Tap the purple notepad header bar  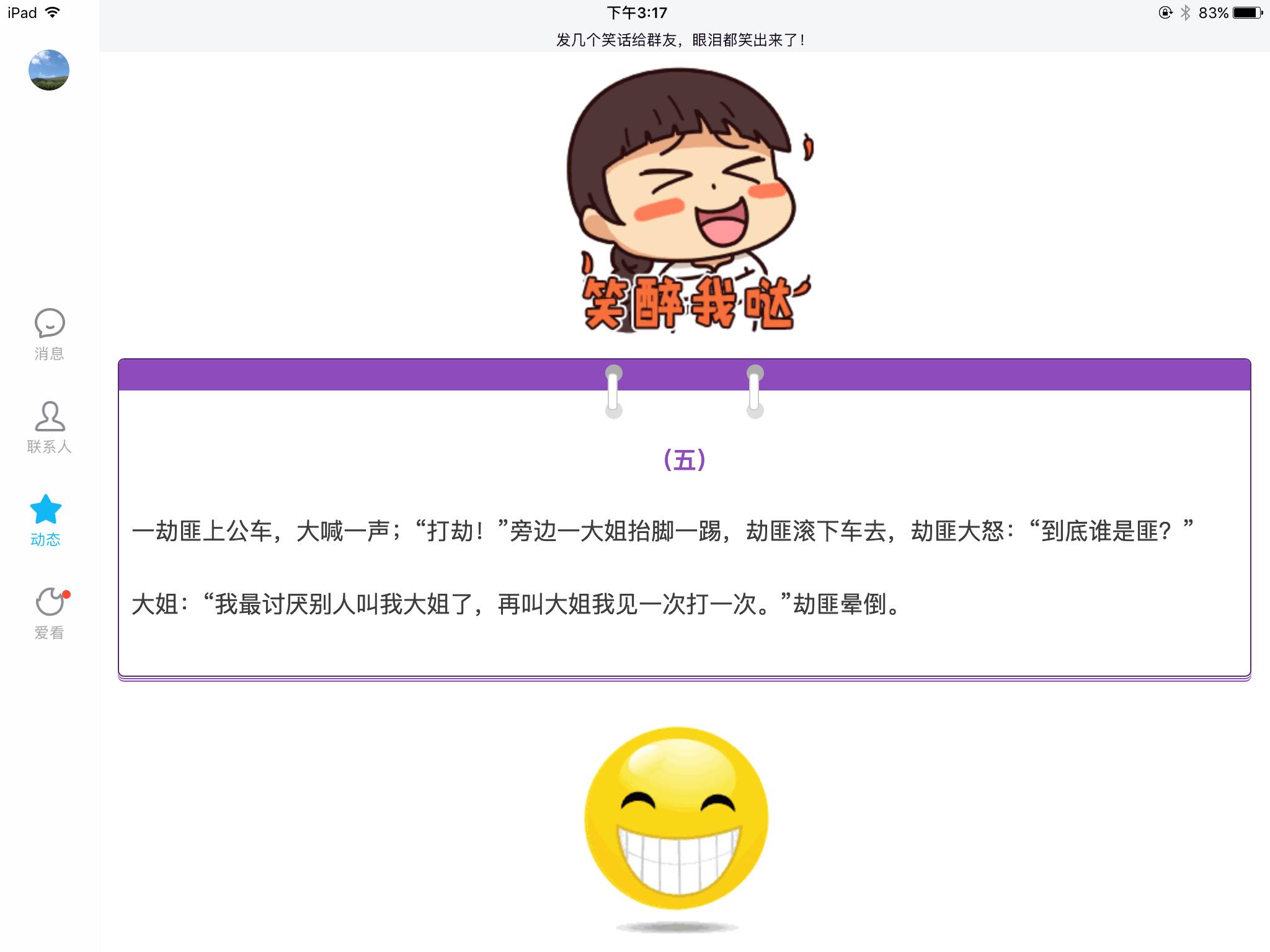pos(372,375)
